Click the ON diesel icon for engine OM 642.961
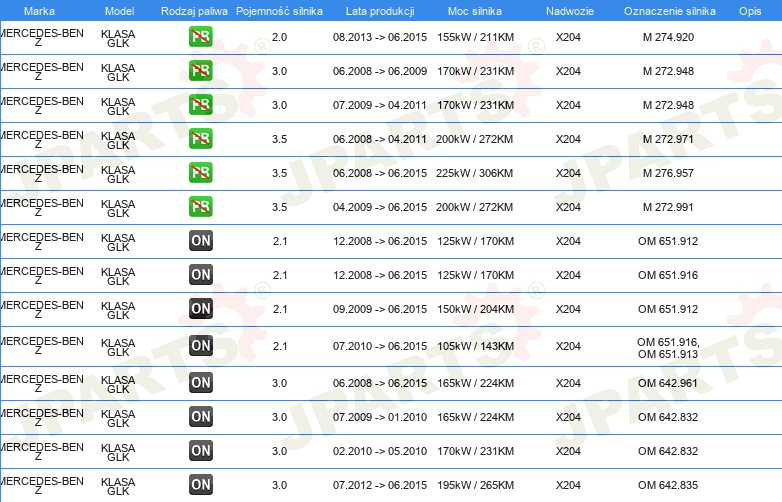 coord(200,383)
